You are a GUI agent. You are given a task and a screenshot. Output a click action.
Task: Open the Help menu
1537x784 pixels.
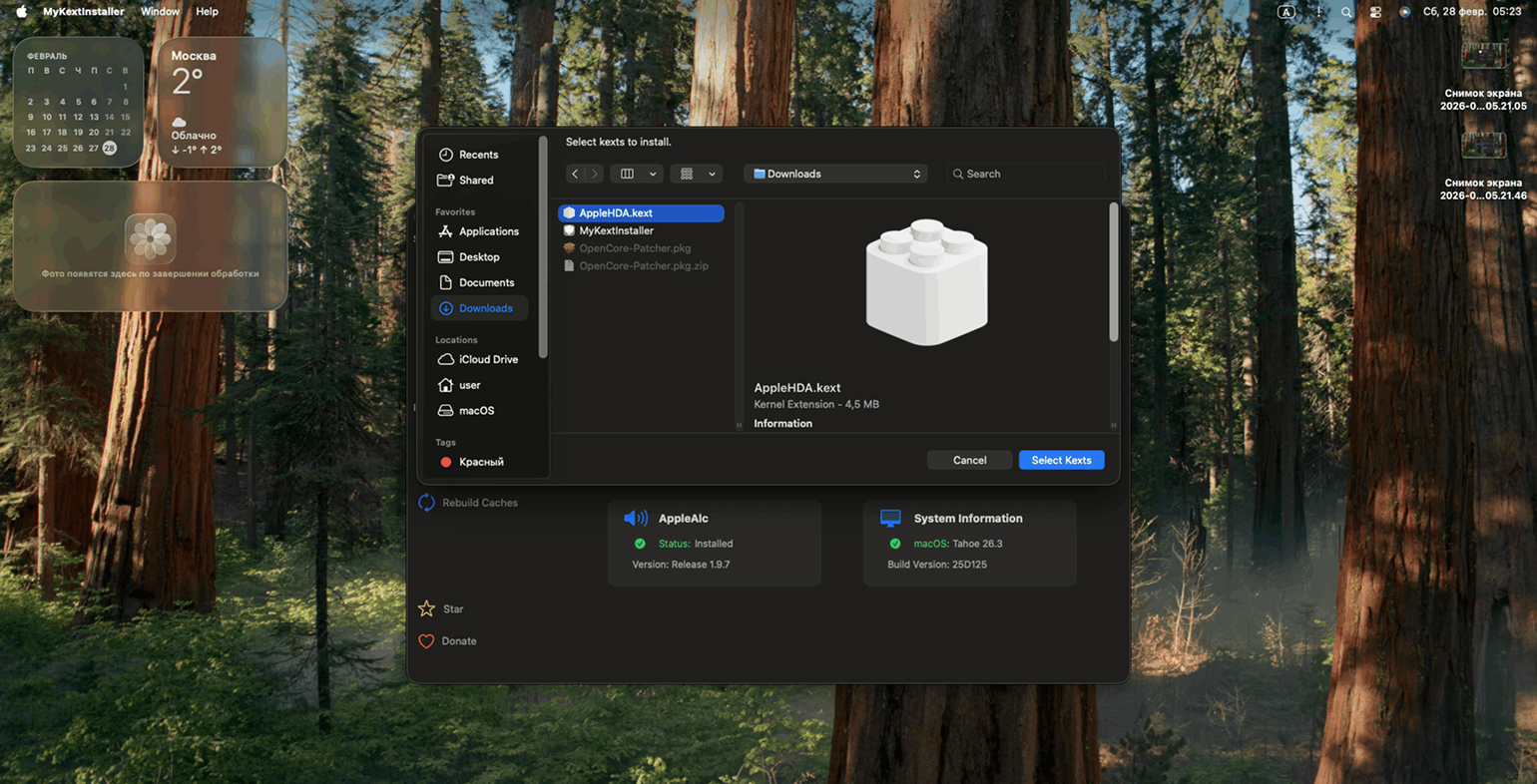click(x=207, y=12)
